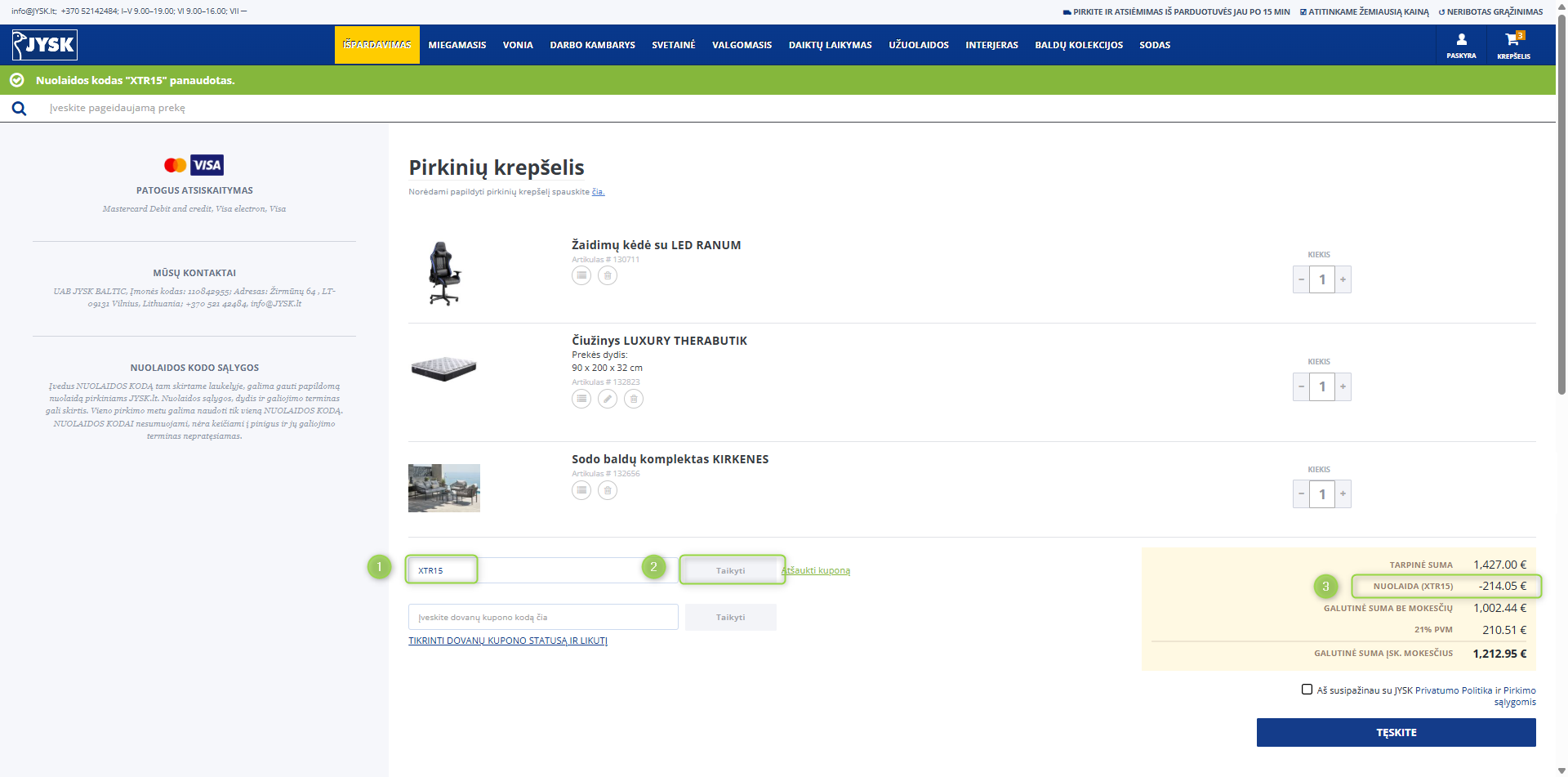Click list icon under Žaidimų kėdė RANUM

[x=581, y=275]
